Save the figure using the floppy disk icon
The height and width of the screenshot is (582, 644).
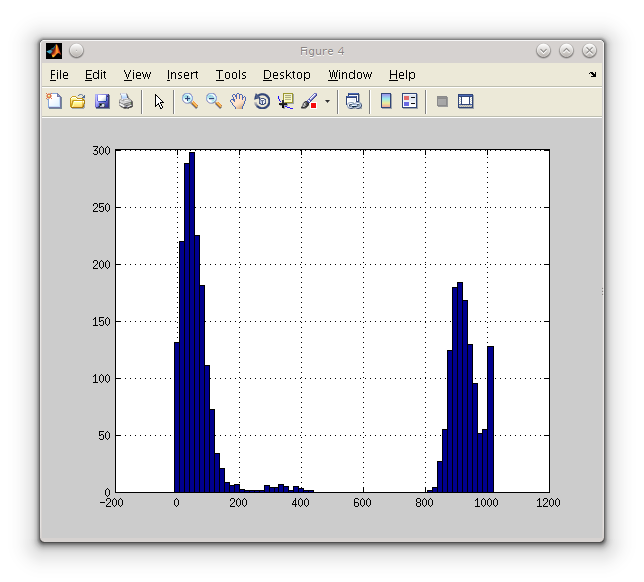point(102,101)
